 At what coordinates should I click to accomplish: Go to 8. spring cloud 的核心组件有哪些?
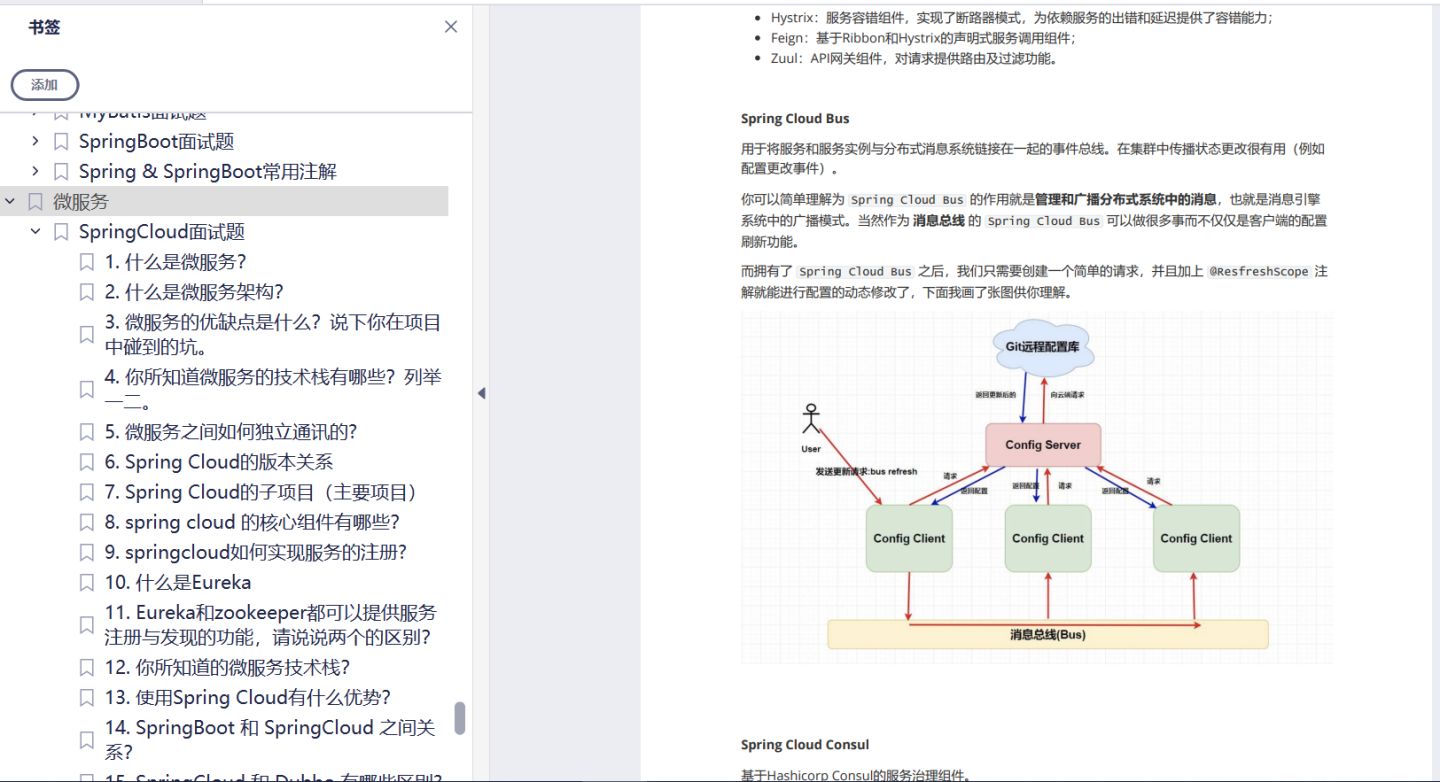coord(253,522)
